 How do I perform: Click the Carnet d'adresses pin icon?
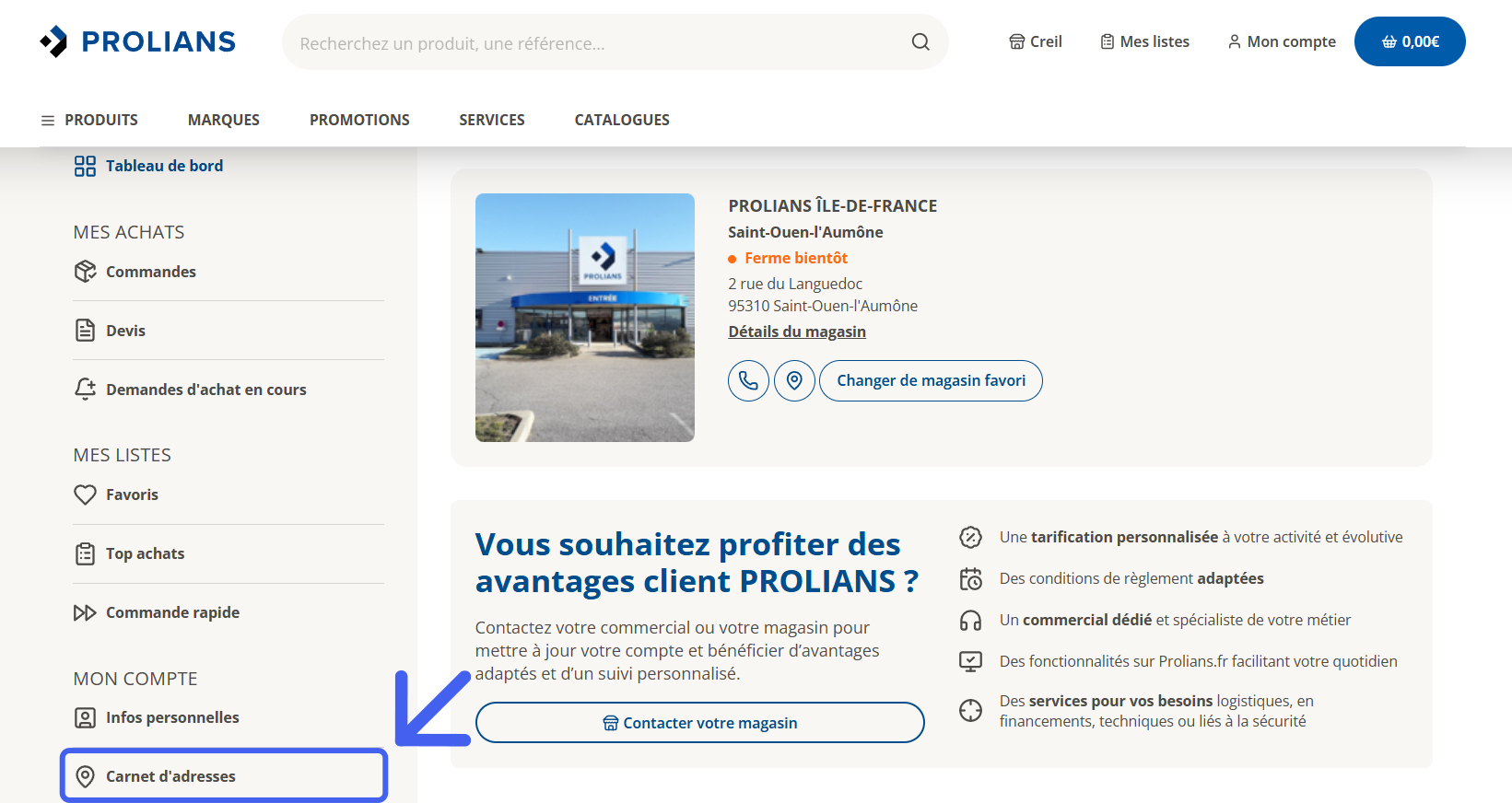tap(85, 776)
